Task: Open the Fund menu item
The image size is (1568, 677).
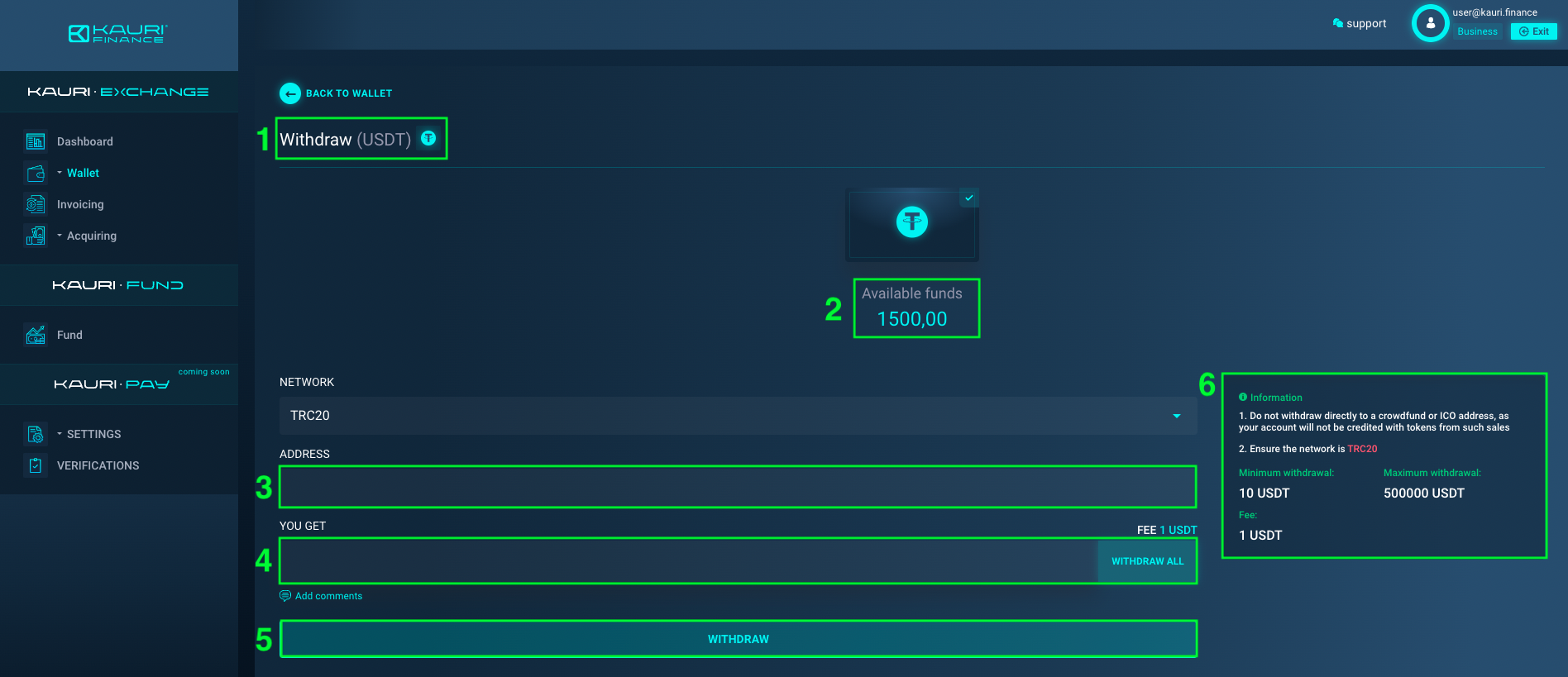Action: coord(69,335)
